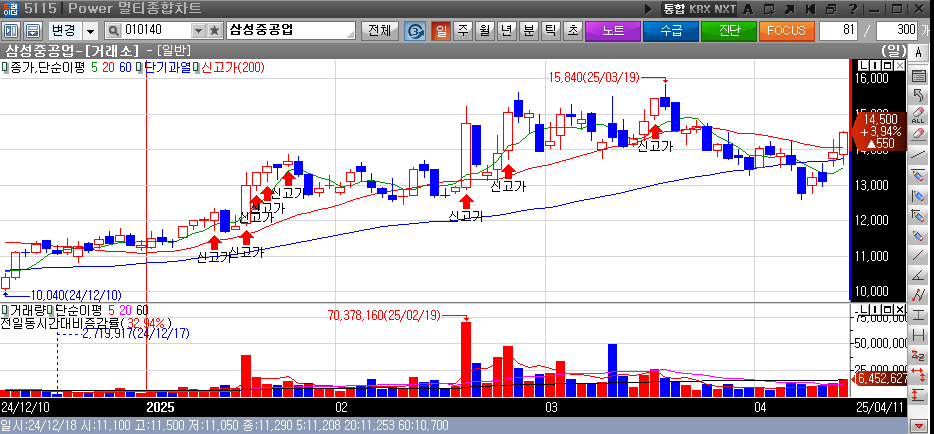Click the stock code search magnifier
934x434 pixels.
click(x=113, y=30)
